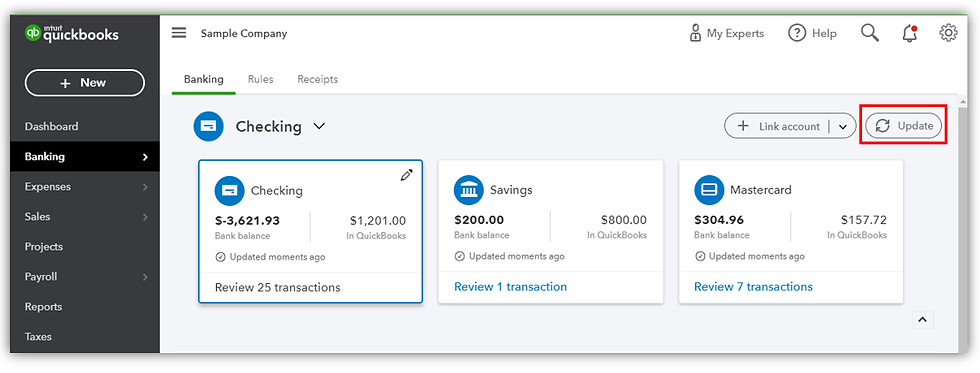Open the settings gear icon
This screenshot has width=980, height=373.
click(948, 33)
